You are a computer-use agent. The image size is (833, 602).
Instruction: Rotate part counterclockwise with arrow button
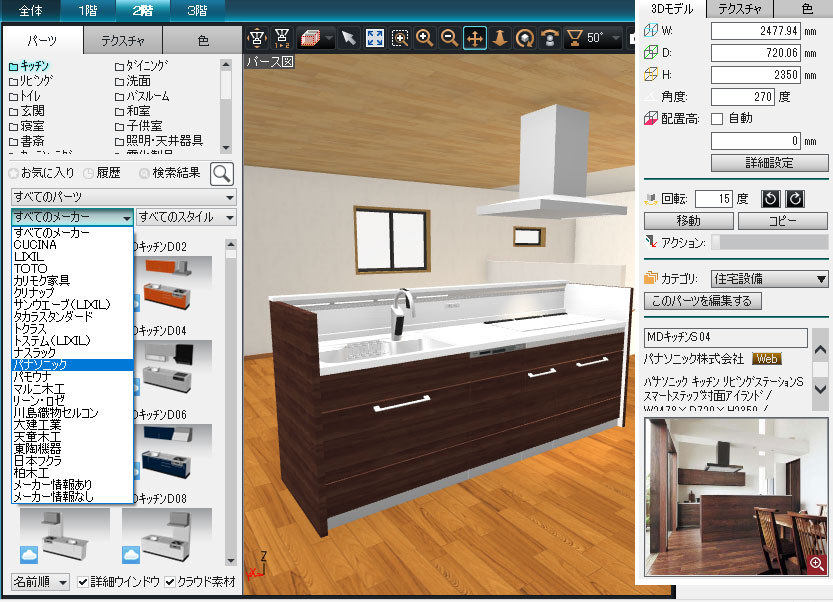(x=768, y=199)
